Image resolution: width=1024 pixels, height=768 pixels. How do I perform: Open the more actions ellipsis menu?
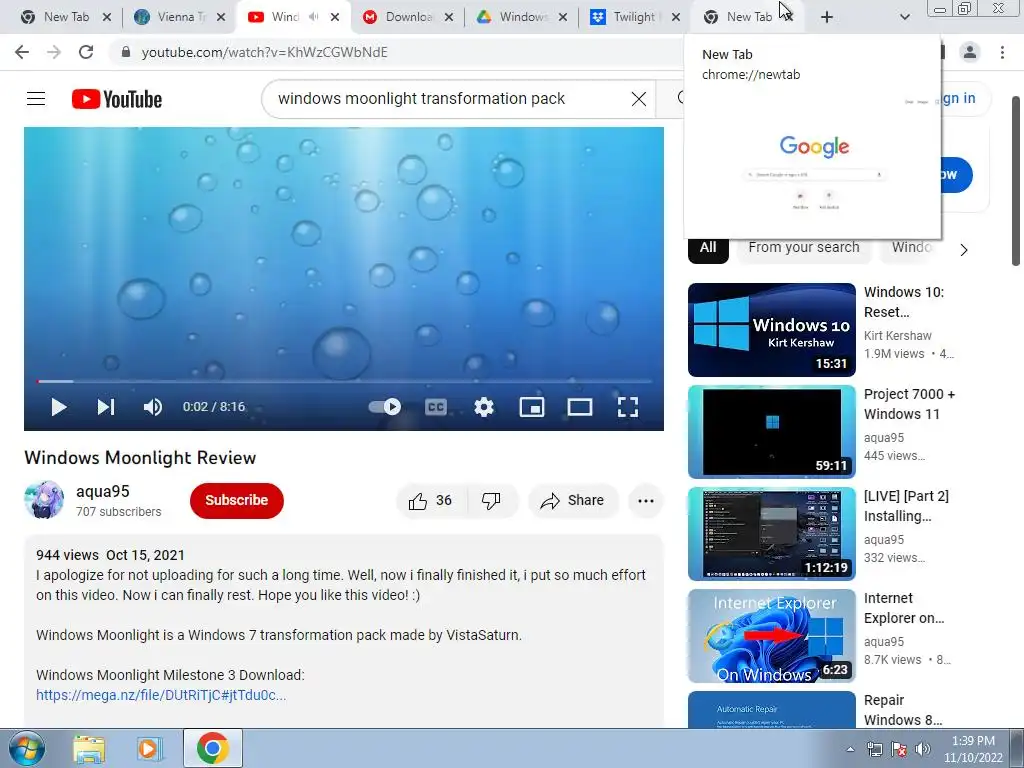[x=646, y=501]
